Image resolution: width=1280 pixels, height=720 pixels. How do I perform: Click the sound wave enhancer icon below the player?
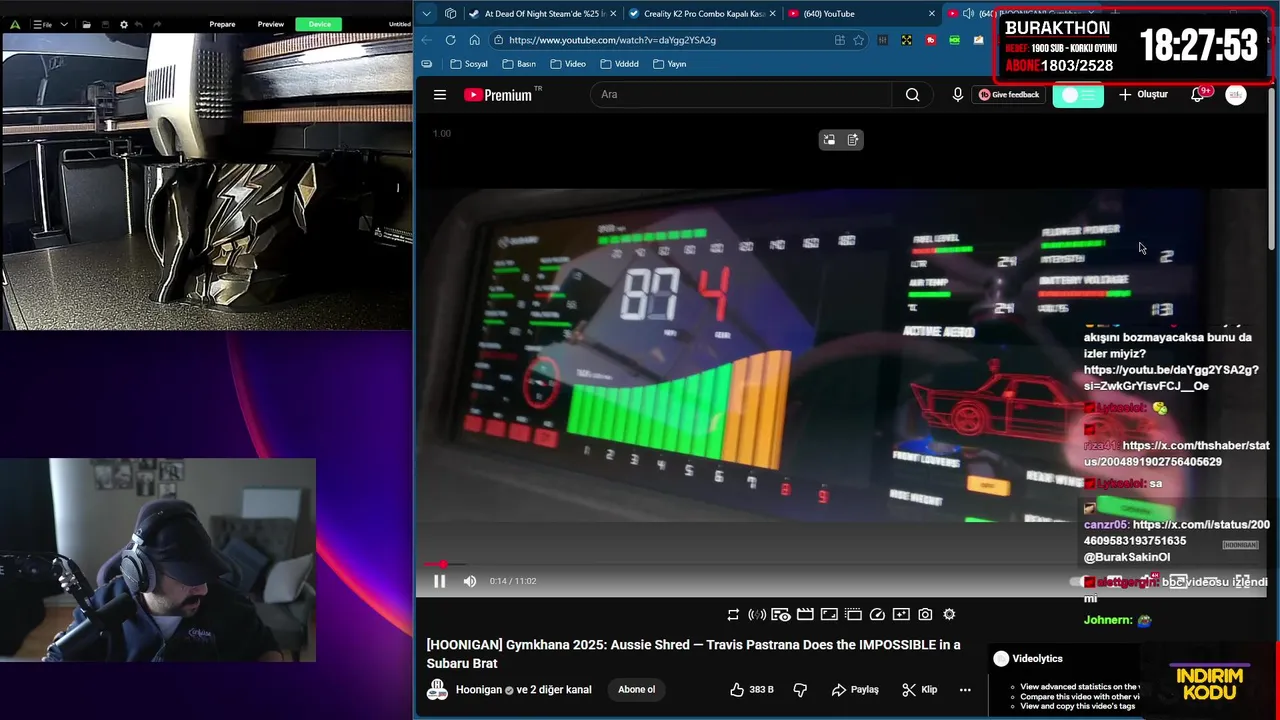pyautogui.click(x=757, y=615)
